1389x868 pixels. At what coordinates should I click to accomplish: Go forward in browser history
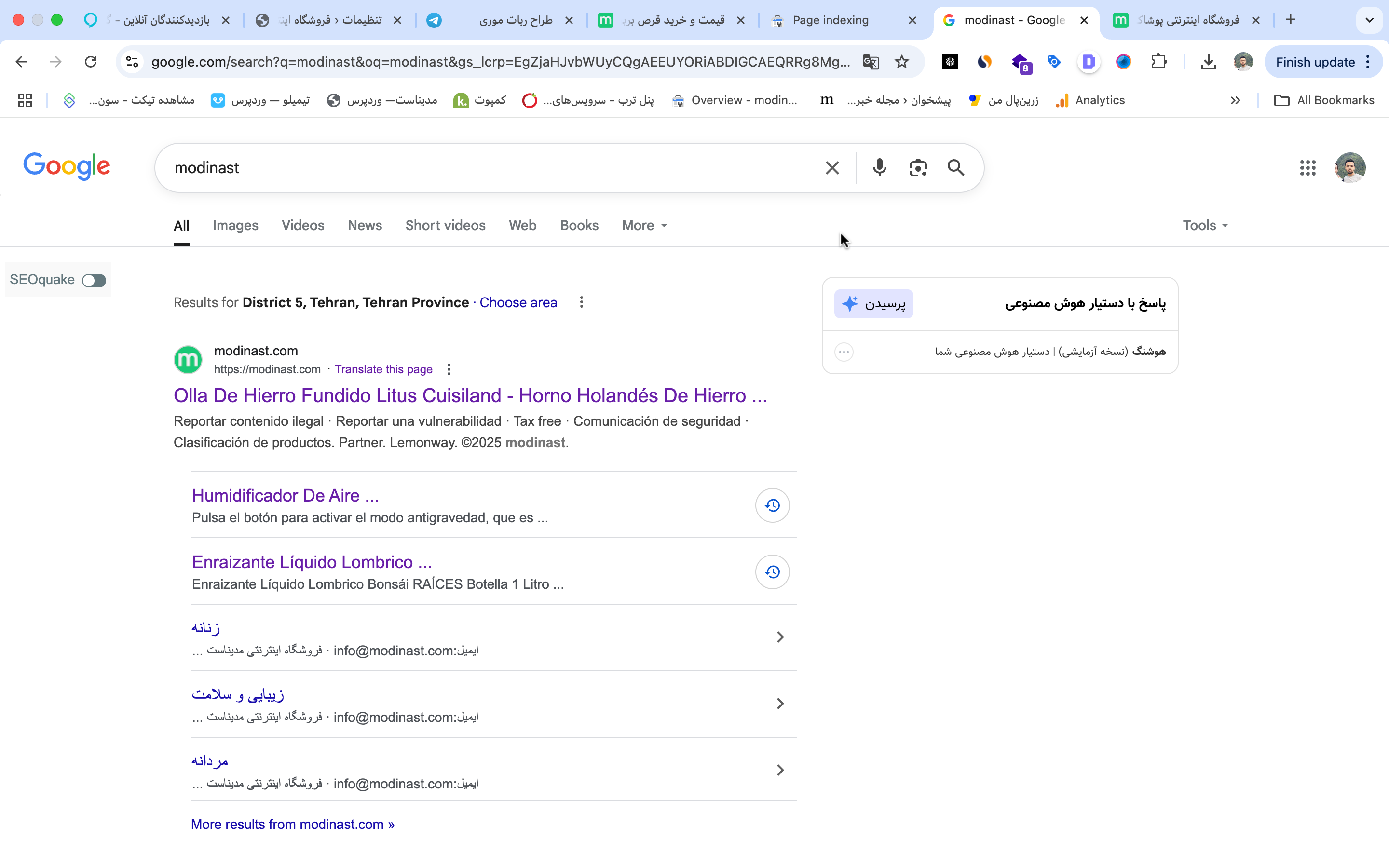[55, 62]
